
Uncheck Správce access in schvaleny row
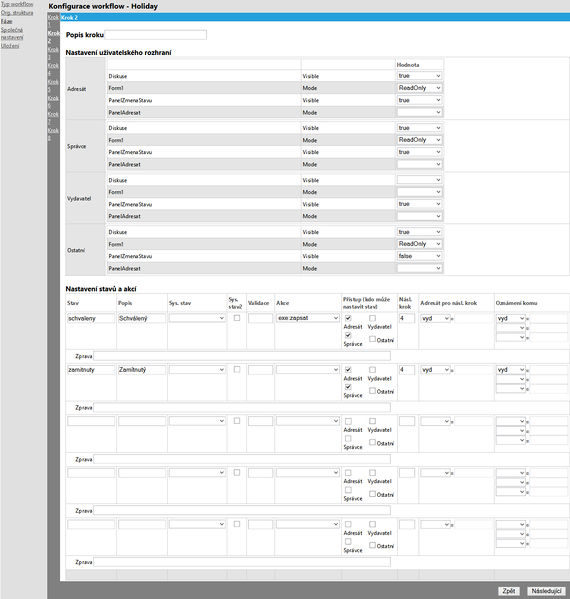click(x=348, y=335)
